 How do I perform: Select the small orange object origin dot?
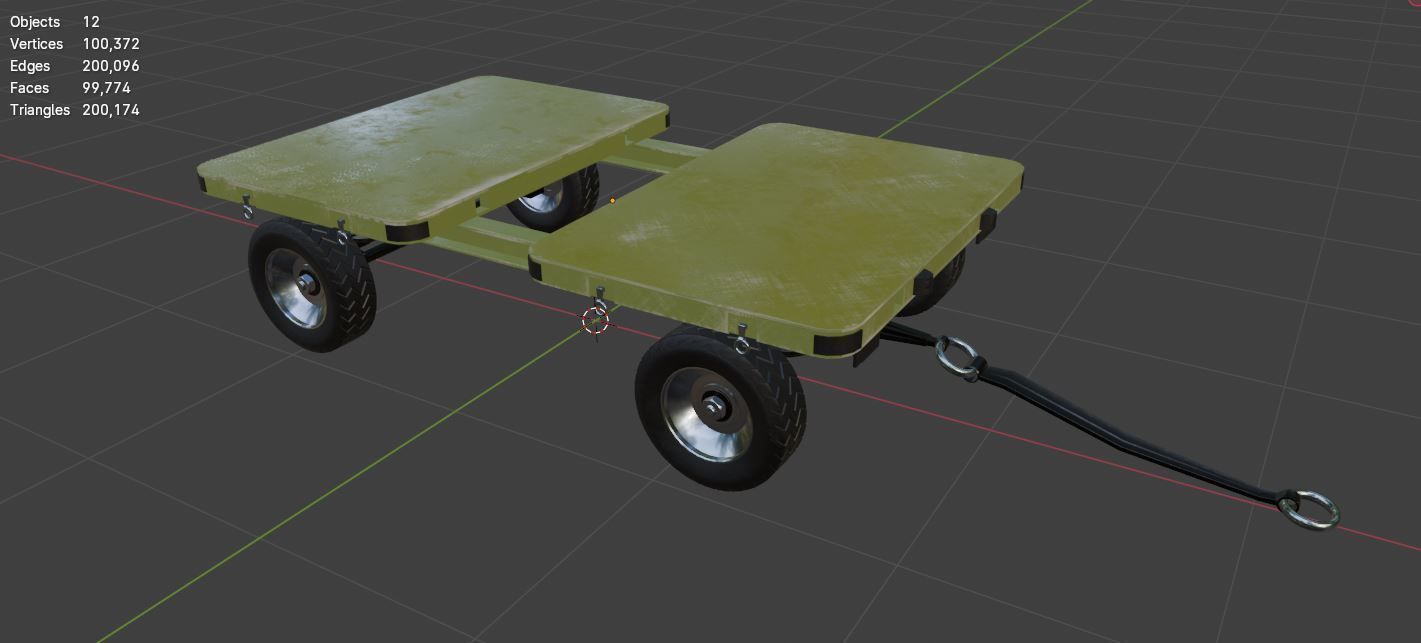pos(612,200)
